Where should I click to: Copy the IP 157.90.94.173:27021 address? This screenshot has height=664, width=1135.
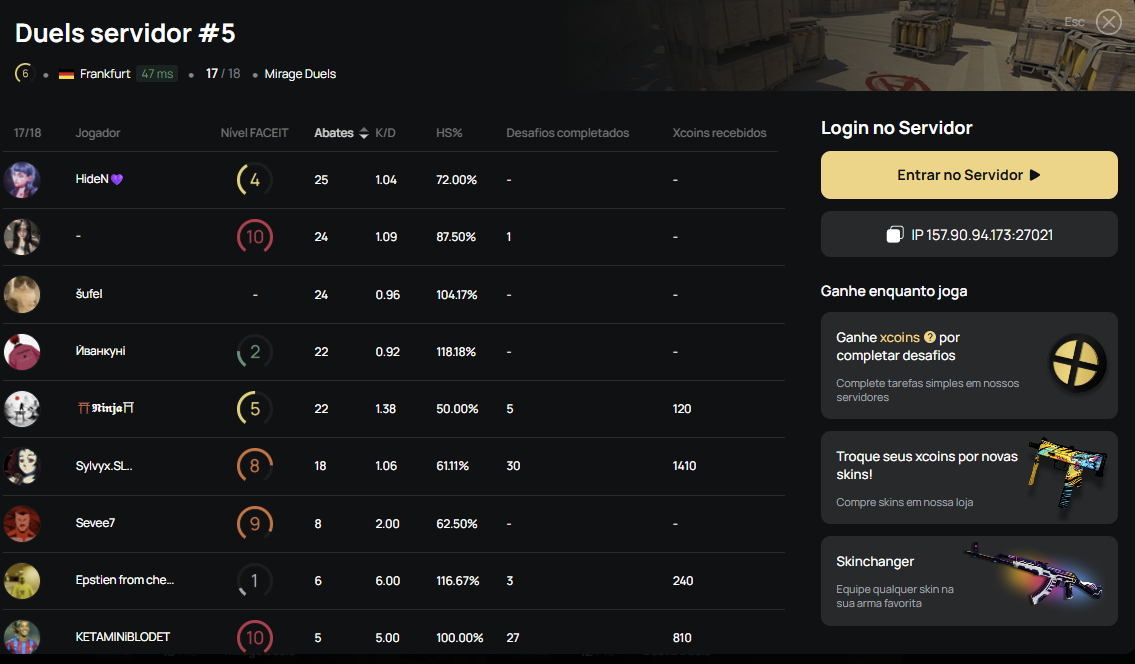pyautogui.click(x=981, y=235)
